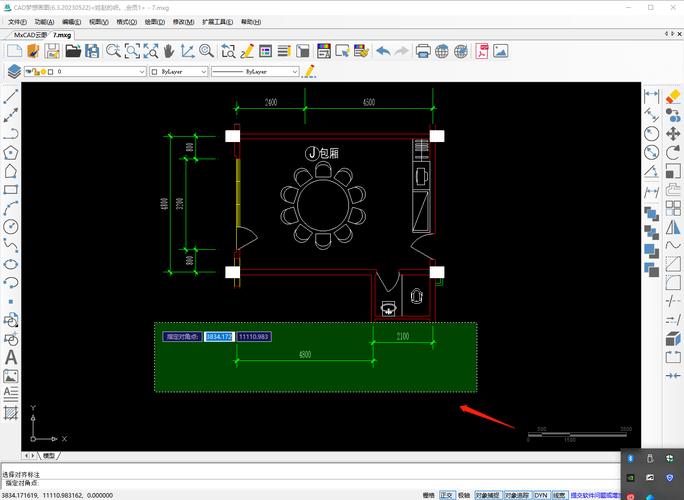Switch to the MxCAD云图 tab
Screen dimensions: 684x500
click(x=29, y=34)
